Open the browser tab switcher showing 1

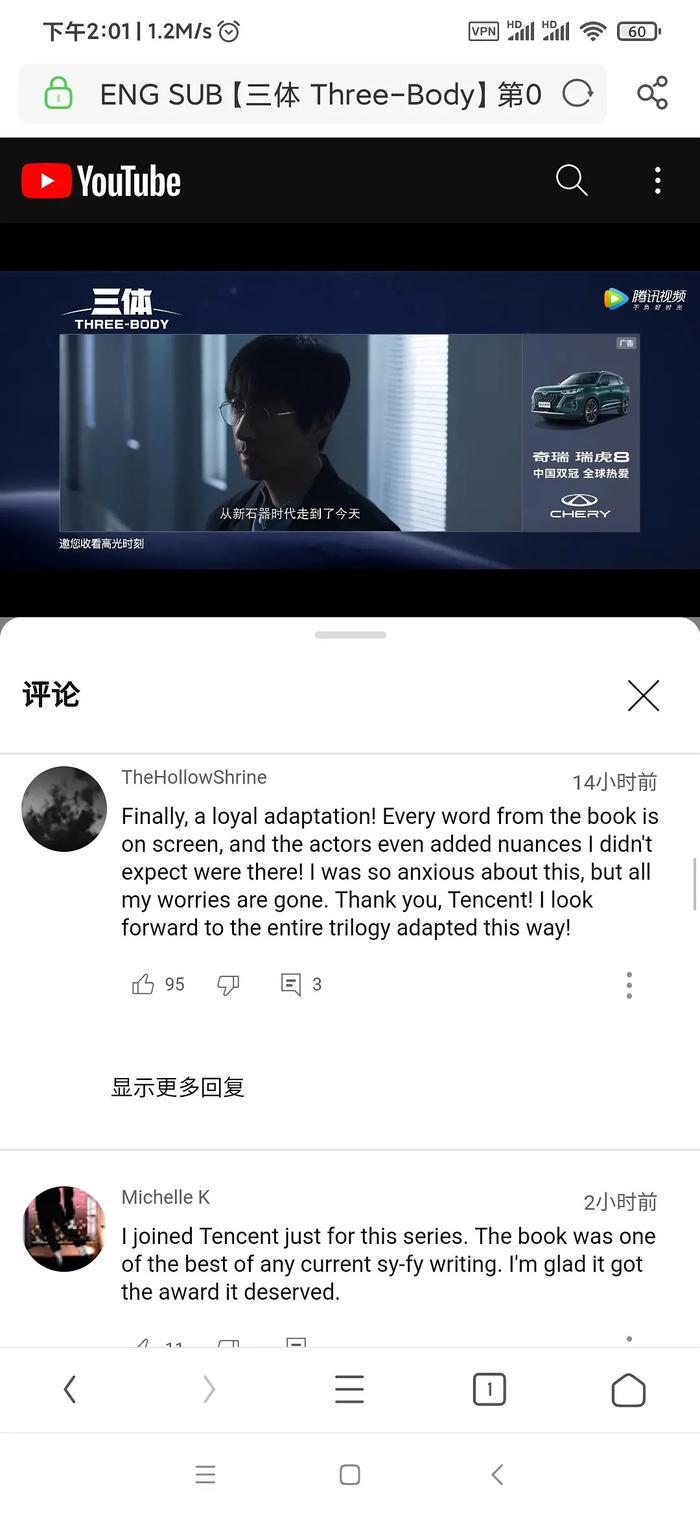coord(489,1389)
